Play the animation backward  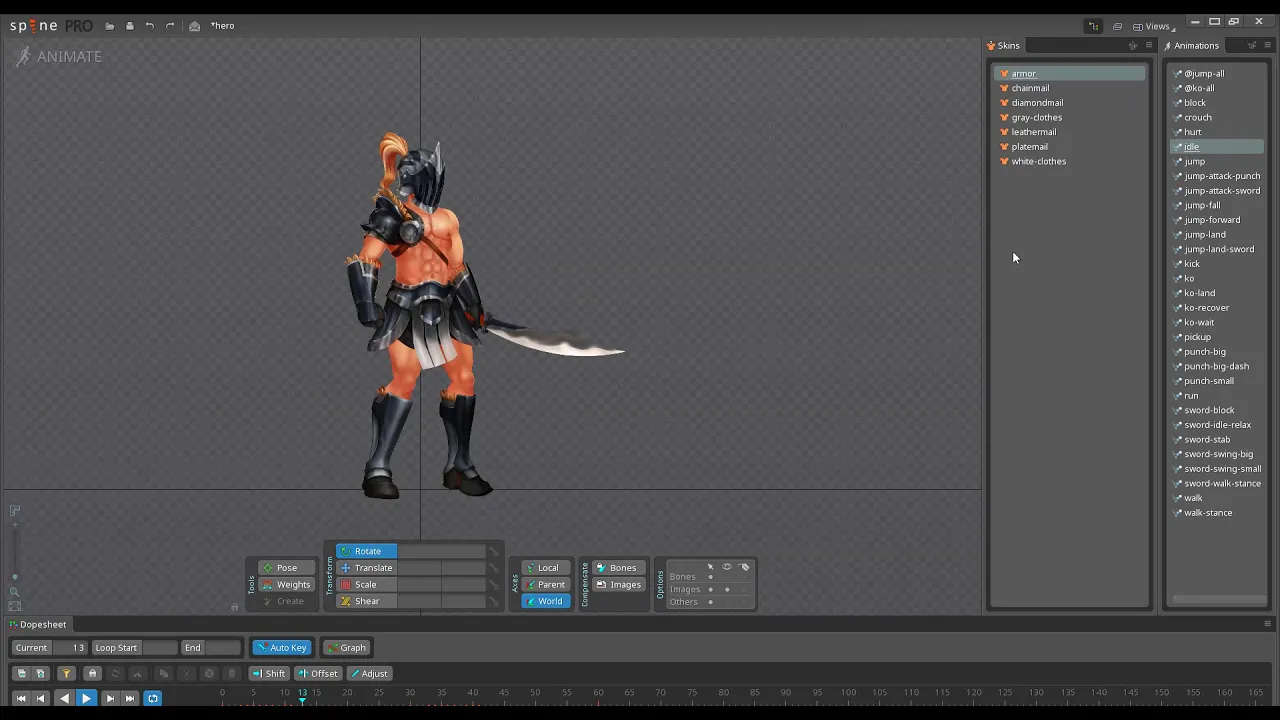64,698
